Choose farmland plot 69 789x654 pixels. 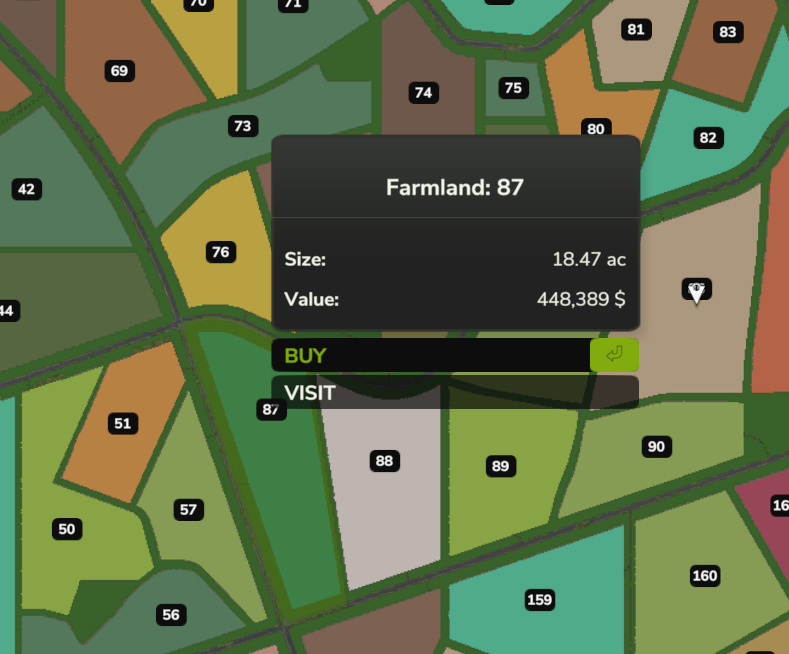tap(119, 71)
